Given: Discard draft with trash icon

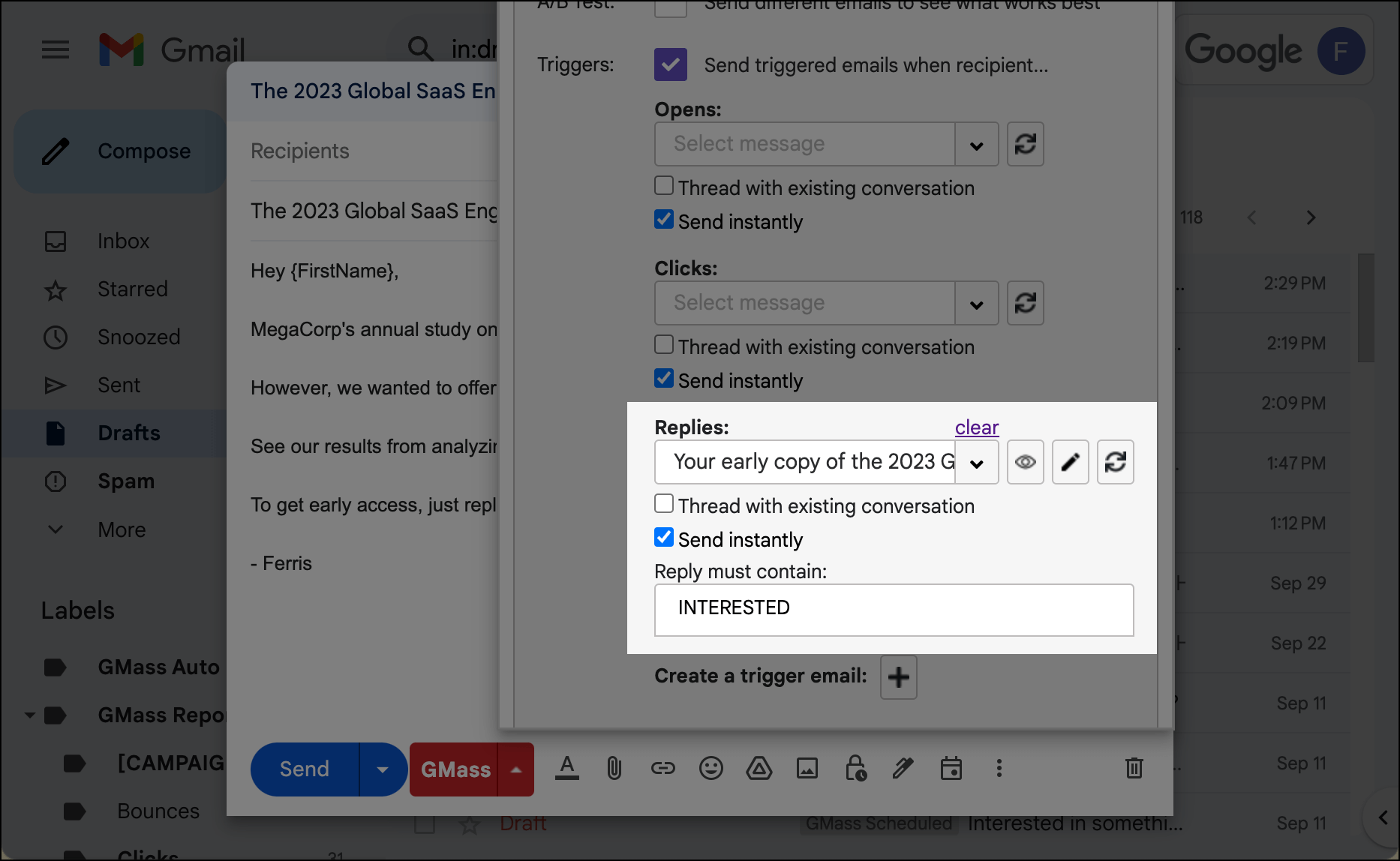Looking at the screenshot, I should (x=1134, y=768).
